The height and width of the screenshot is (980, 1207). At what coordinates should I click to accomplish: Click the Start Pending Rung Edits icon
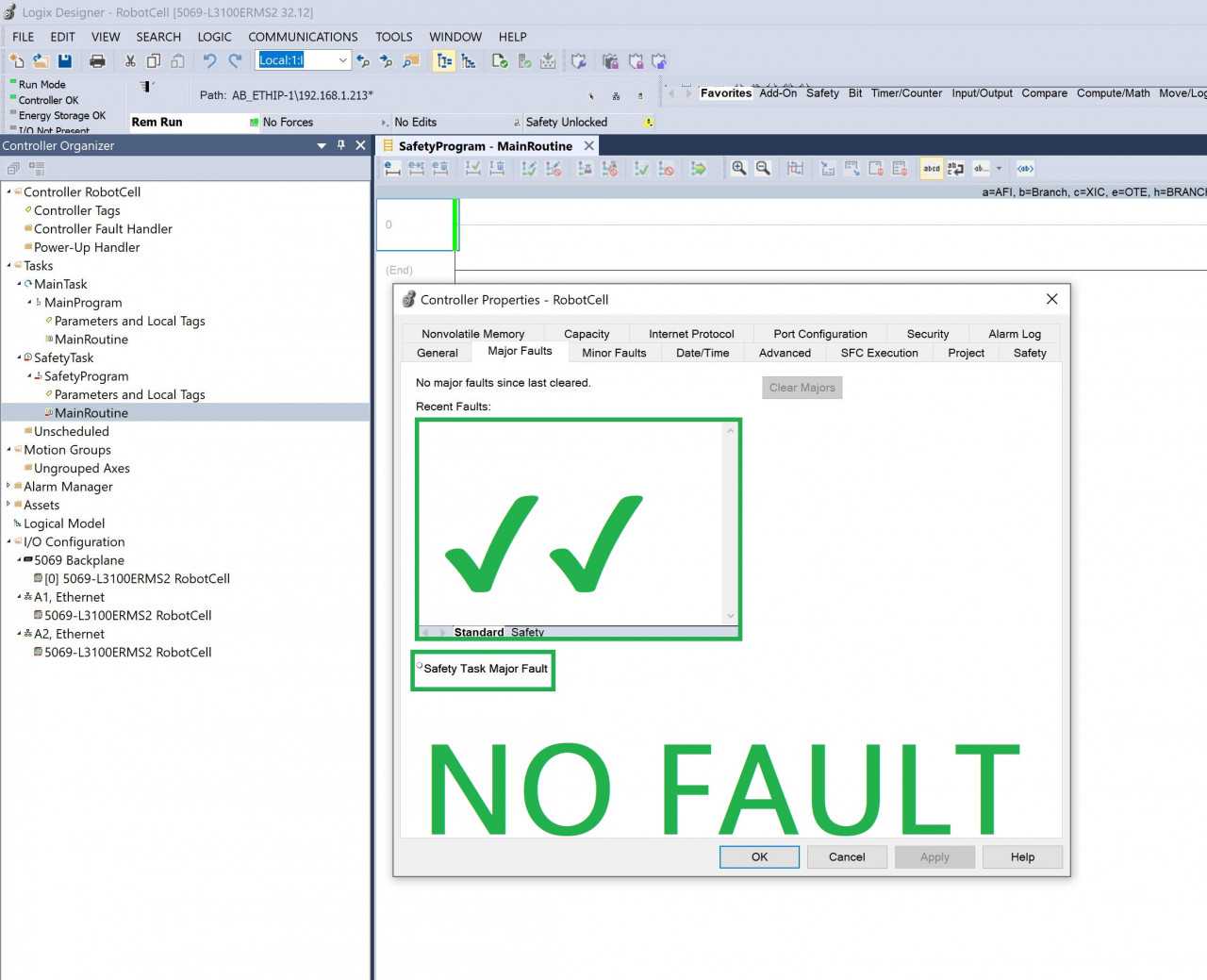coord(393,168)
